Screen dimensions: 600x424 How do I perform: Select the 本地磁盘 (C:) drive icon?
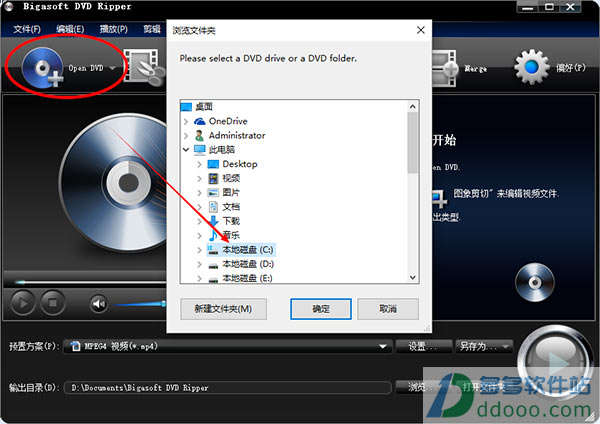(x=213, y=250)
